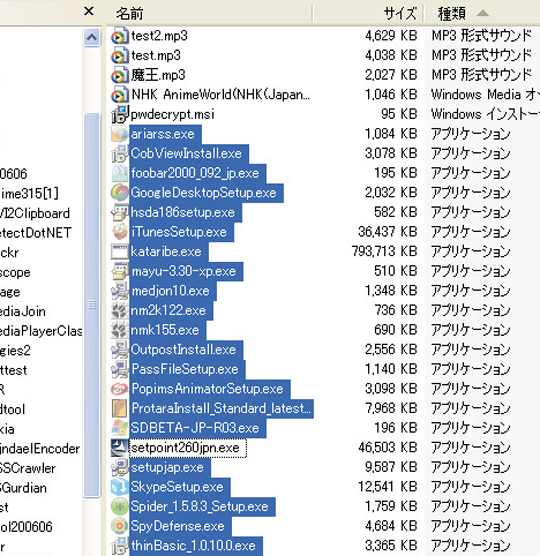The image size is (540, 556).
Task: Select the DetectDotNET tree folder
Action: pyautogui.click(x=35, y=233)
